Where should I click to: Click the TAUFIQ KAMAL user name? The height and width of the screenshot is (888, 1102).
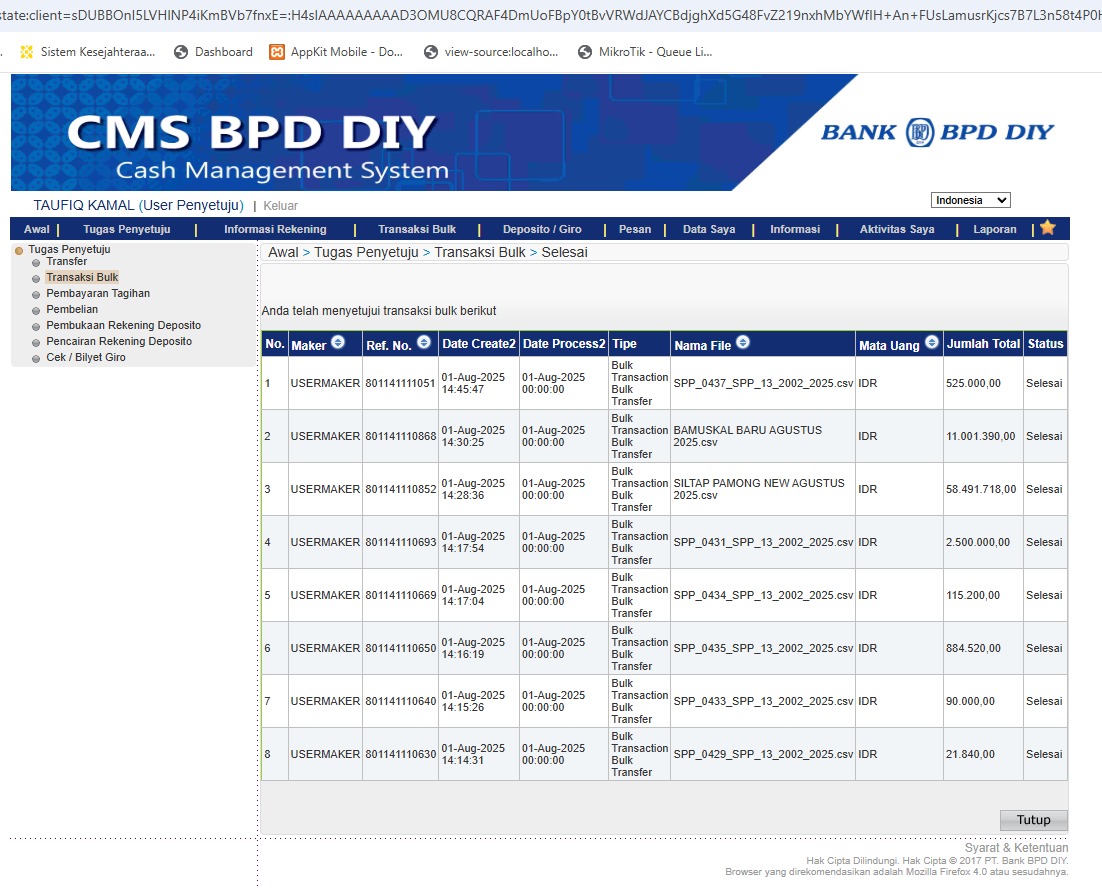(84, 205)
